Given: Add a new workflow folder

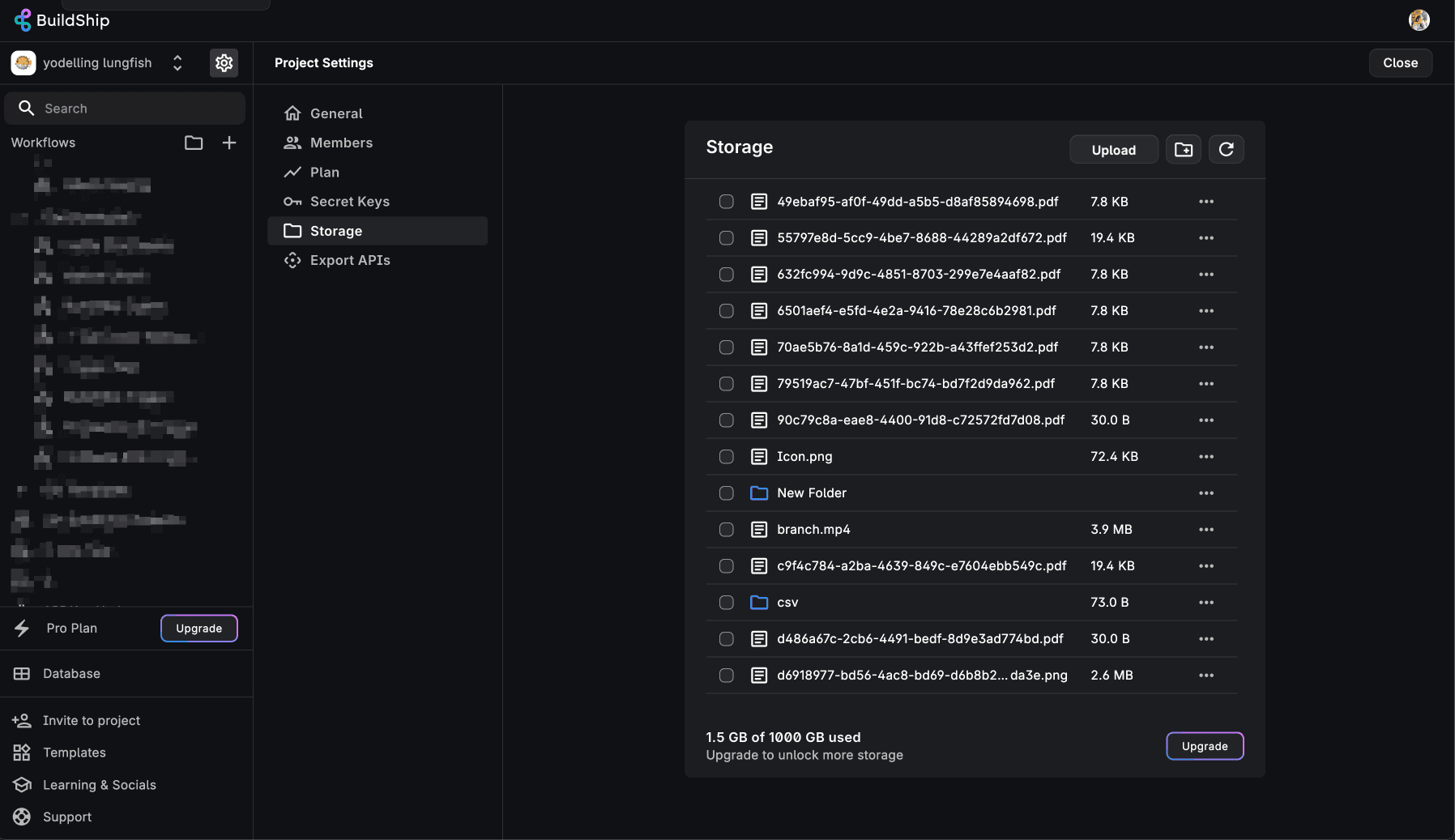Looking at the screenshot, I should coord(194,143).
